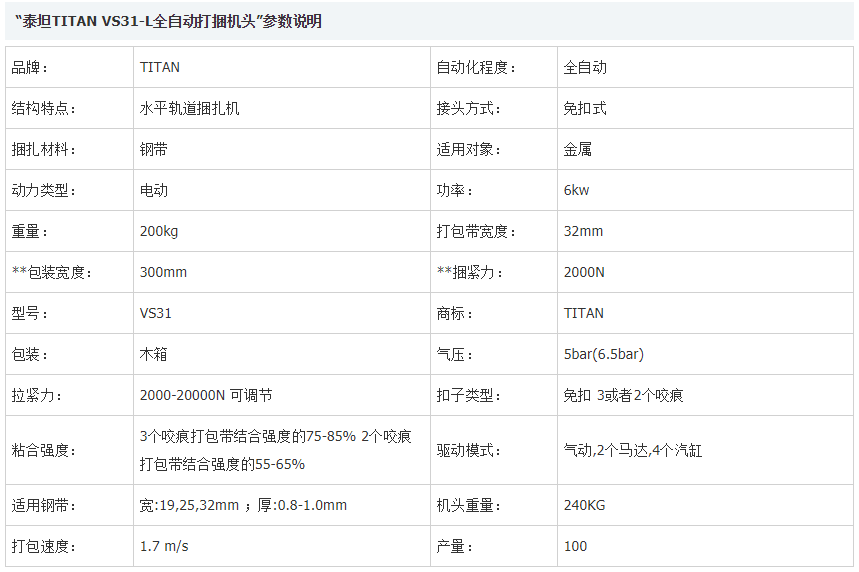Screen dimensions: 859x572
Task: Select the '粘合强度:' label
Action: (44, 450)
